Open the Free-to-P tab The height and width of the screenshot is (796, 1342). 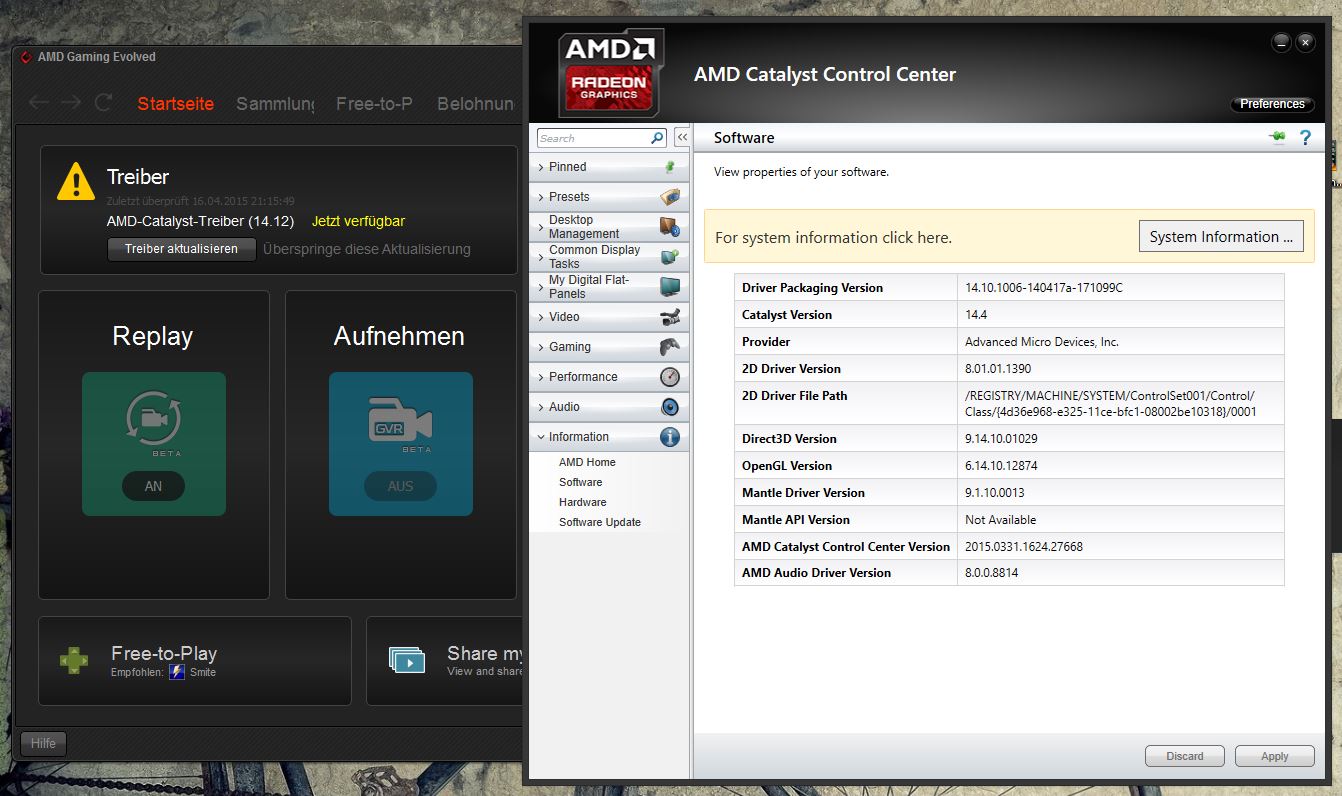375,104
